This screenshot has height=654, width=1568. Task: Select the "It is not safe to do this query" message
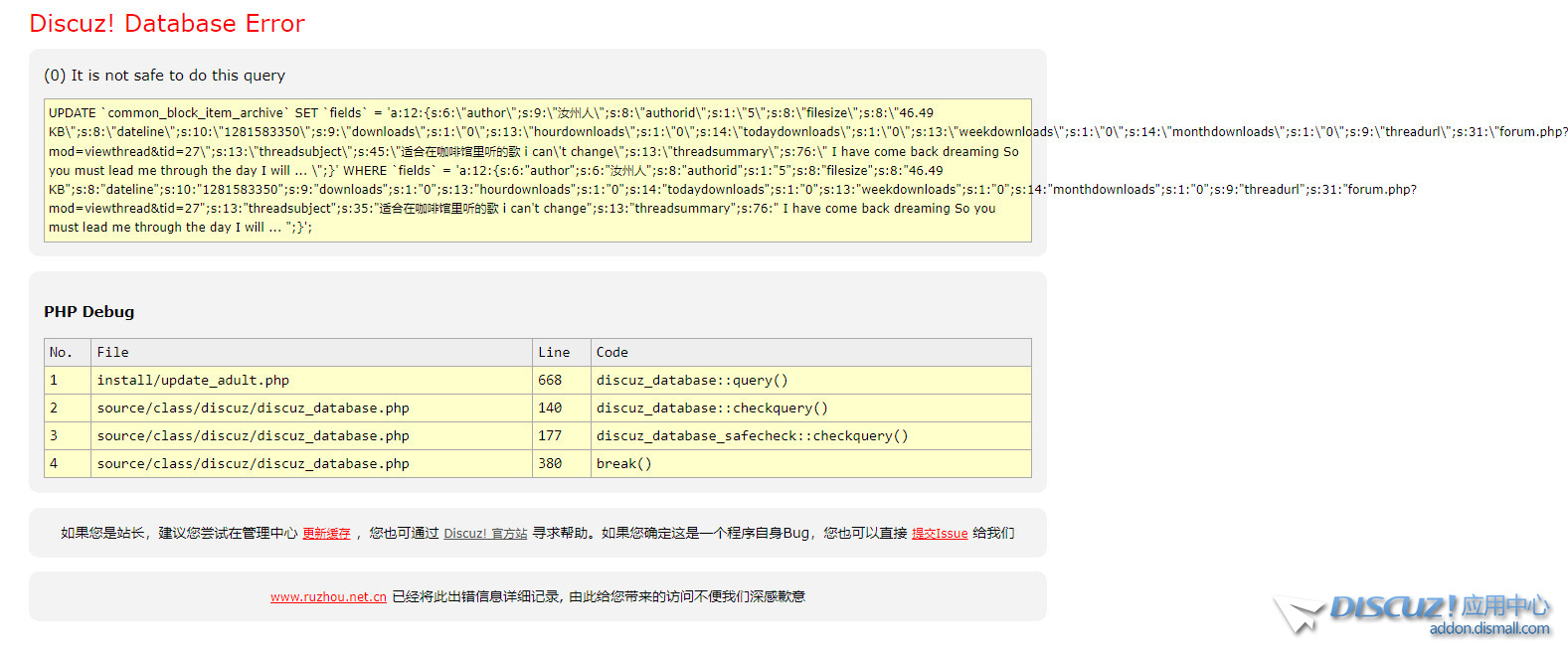click(x=164, y=76)
